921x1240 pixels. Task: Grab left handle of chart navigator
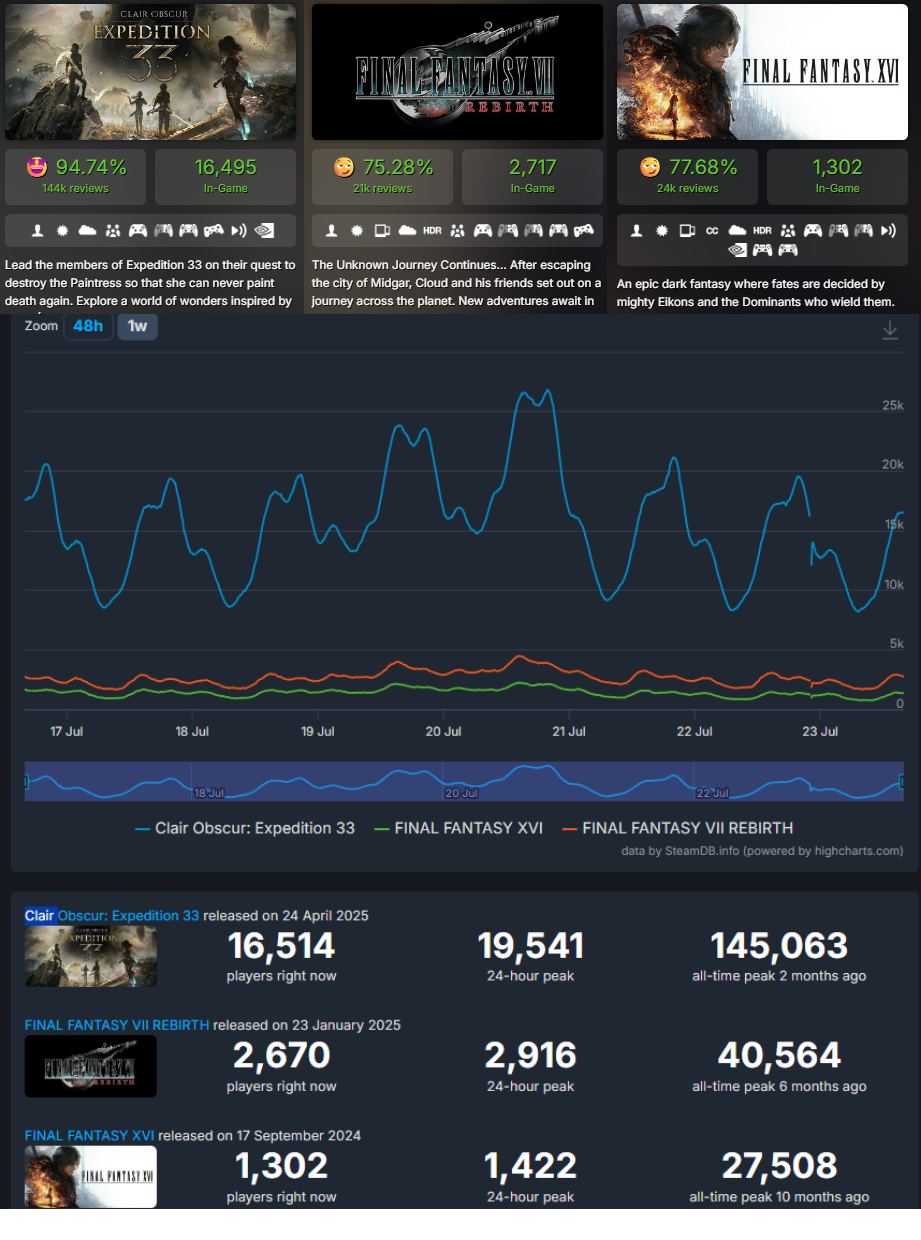pyautogui.click(x=25, y=781)
